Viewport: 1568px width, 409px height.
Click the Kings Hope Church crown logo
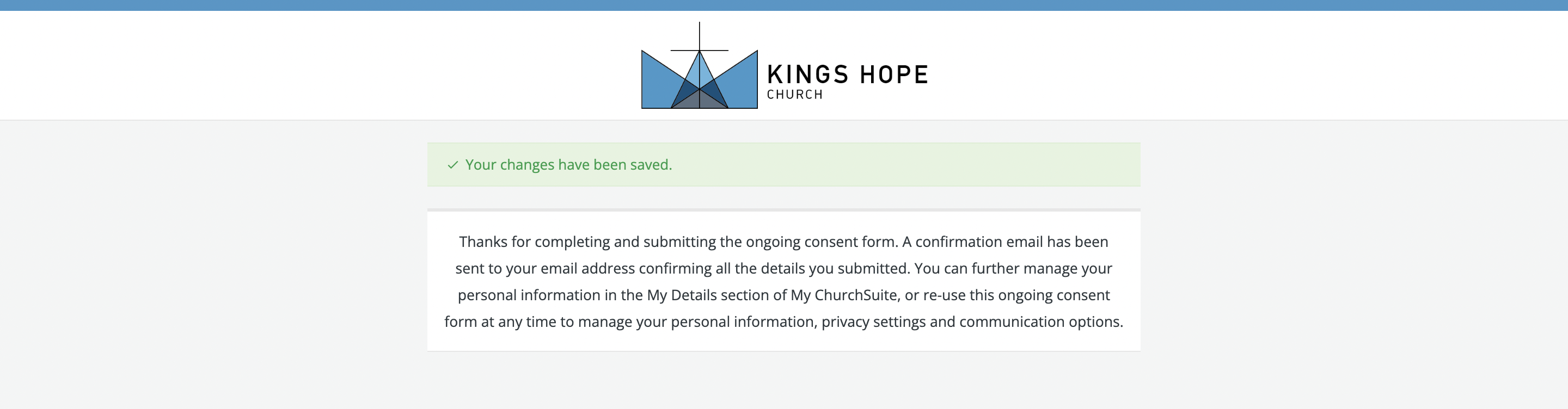700,66
